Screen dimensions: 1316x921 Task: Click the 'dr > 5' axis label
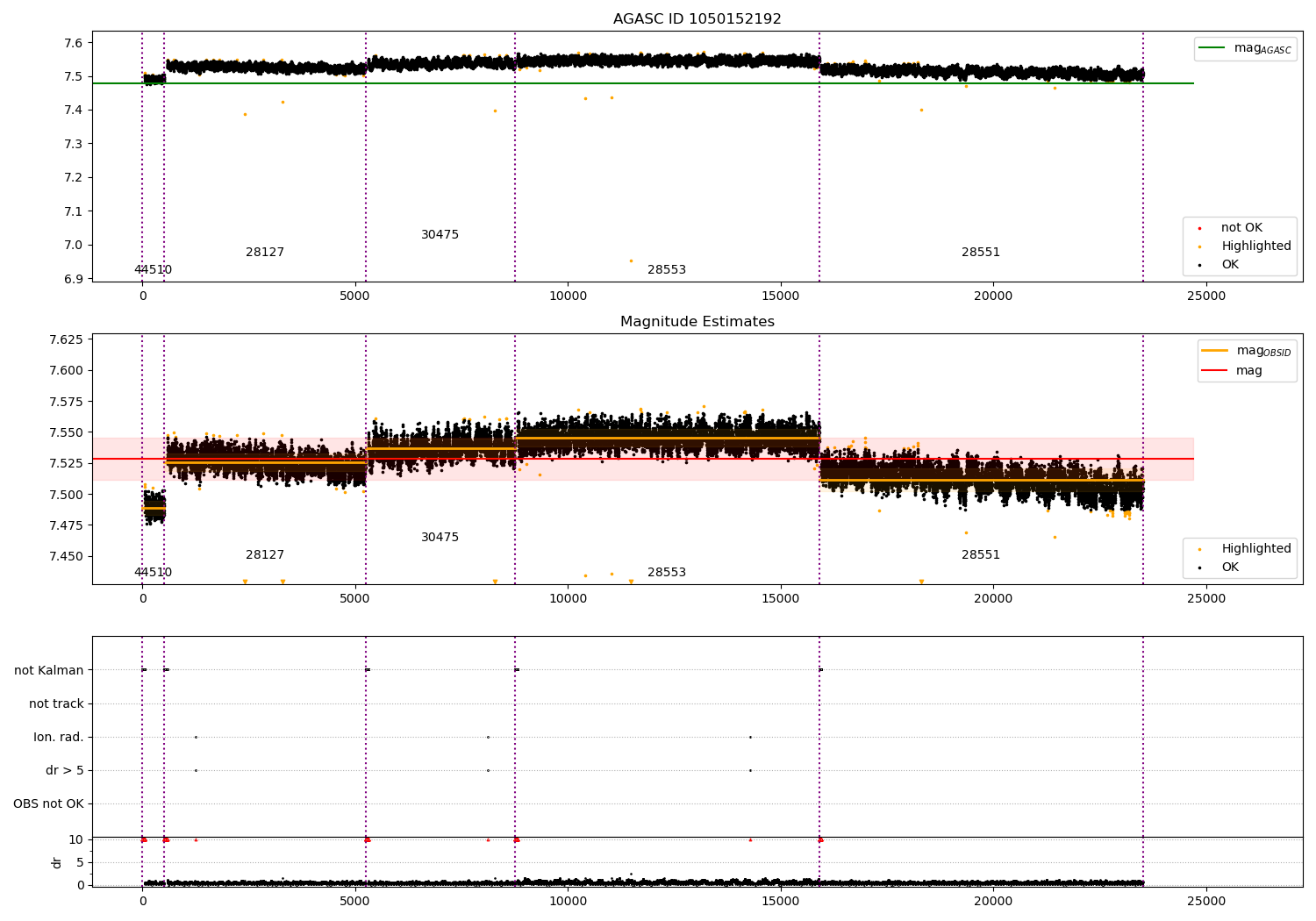click(x=65, y=770)
